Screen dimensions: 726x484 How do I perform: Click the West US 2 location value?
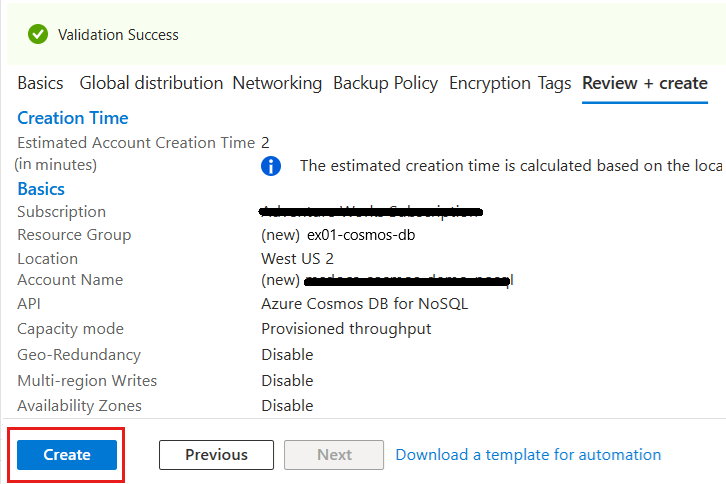(297, 259)
